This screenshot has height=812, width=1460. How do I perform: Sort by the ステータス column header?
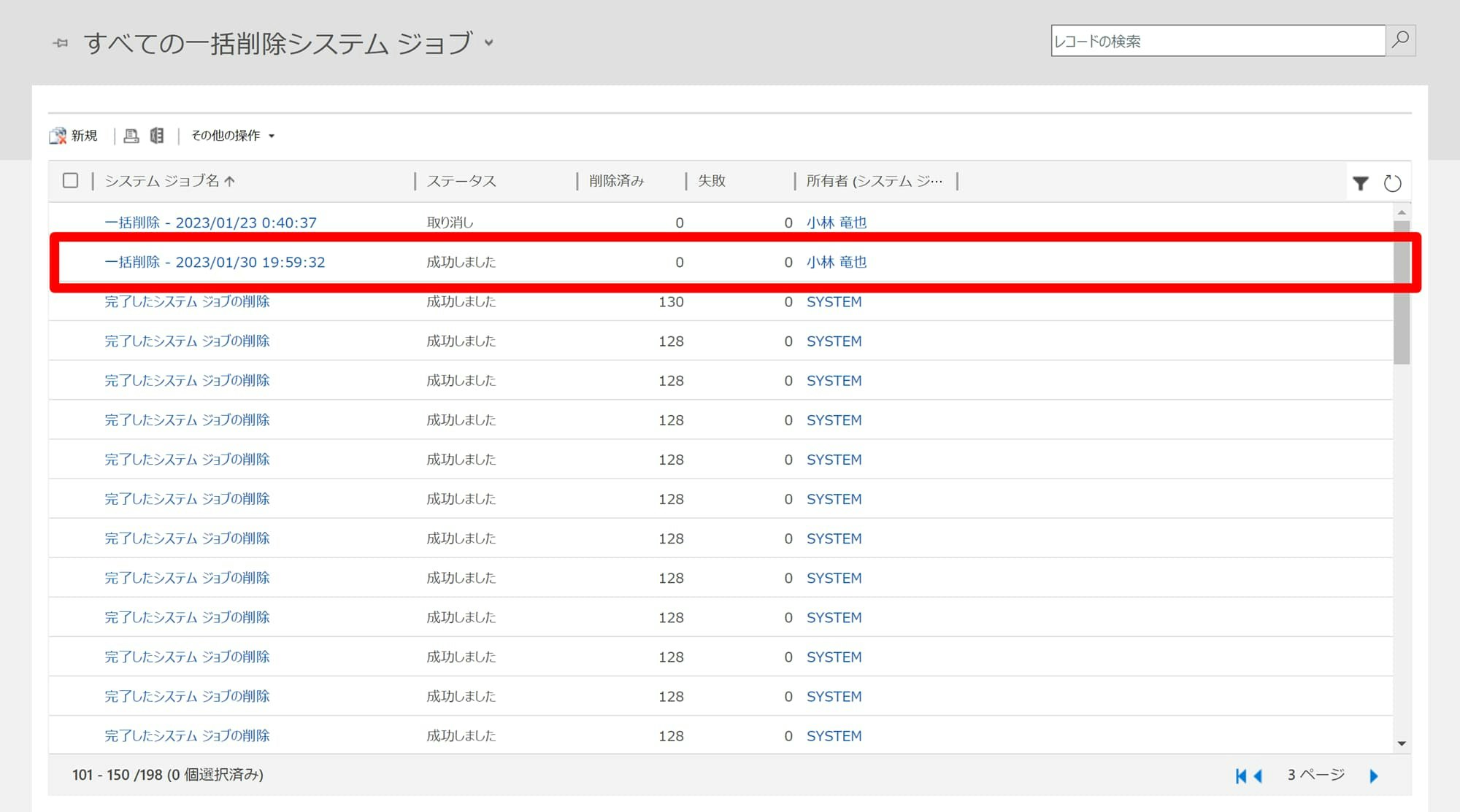pyautogui.click(x=461, y=181)
